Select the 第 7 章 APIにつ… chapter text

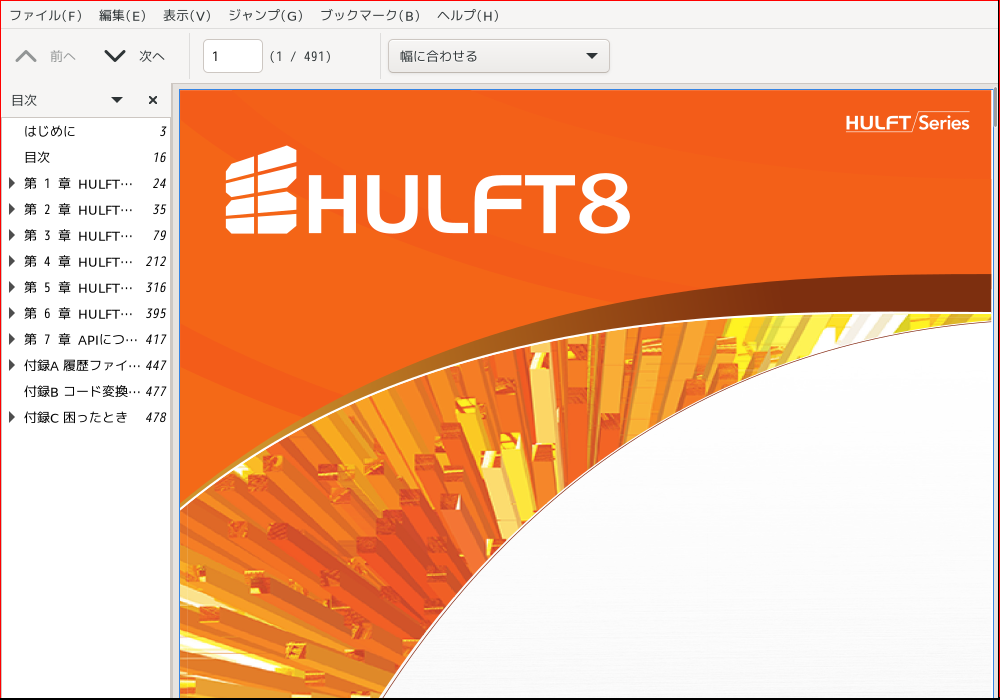pos(80,339)
